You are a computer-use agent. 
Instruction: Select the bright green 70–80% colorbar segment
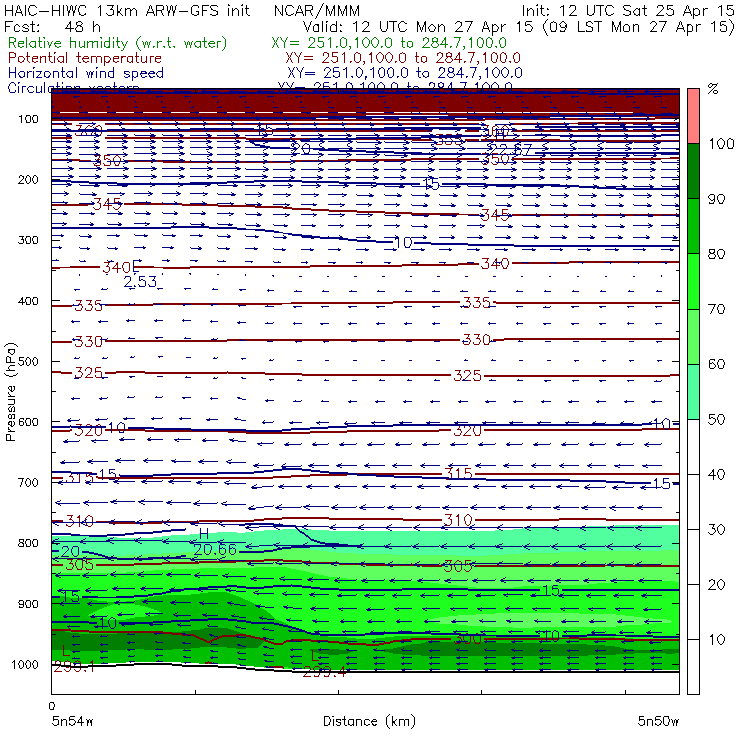pos(693,281)
